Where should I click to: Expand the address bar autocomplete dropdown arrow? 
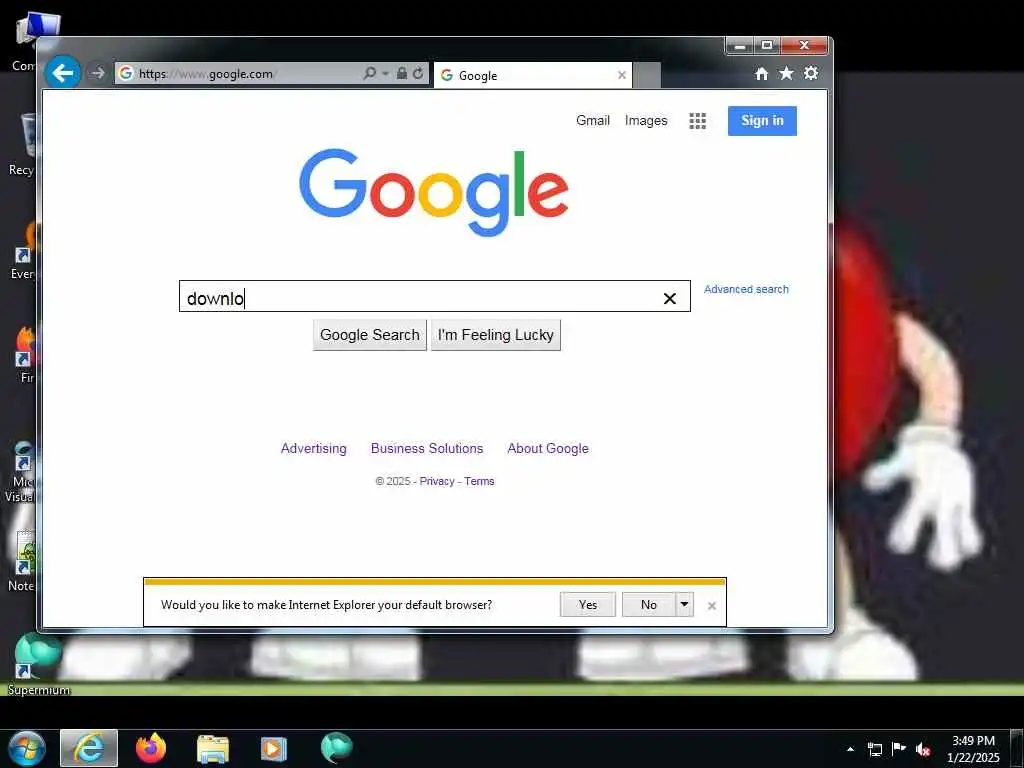385,74
